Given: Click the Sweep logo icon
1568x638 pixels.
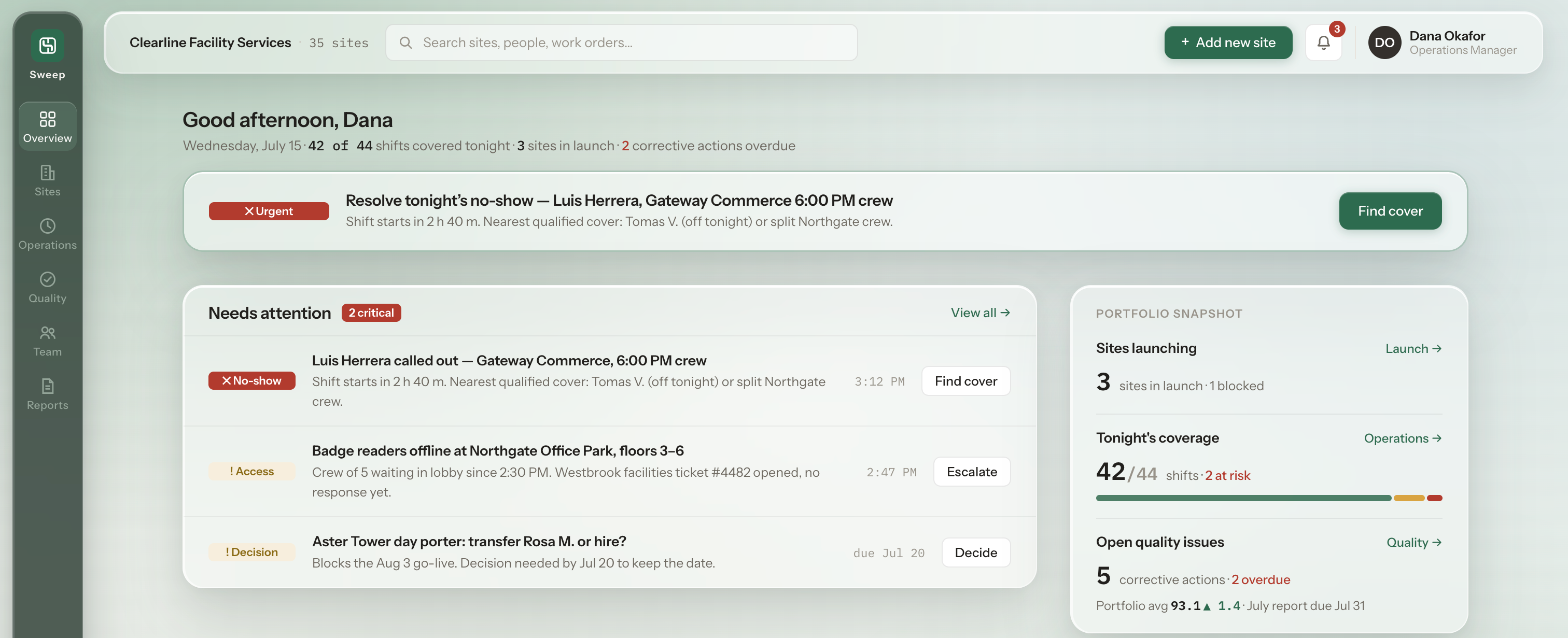Looking at the screenshot, I should pyautogui.click(x=48, y=45).
